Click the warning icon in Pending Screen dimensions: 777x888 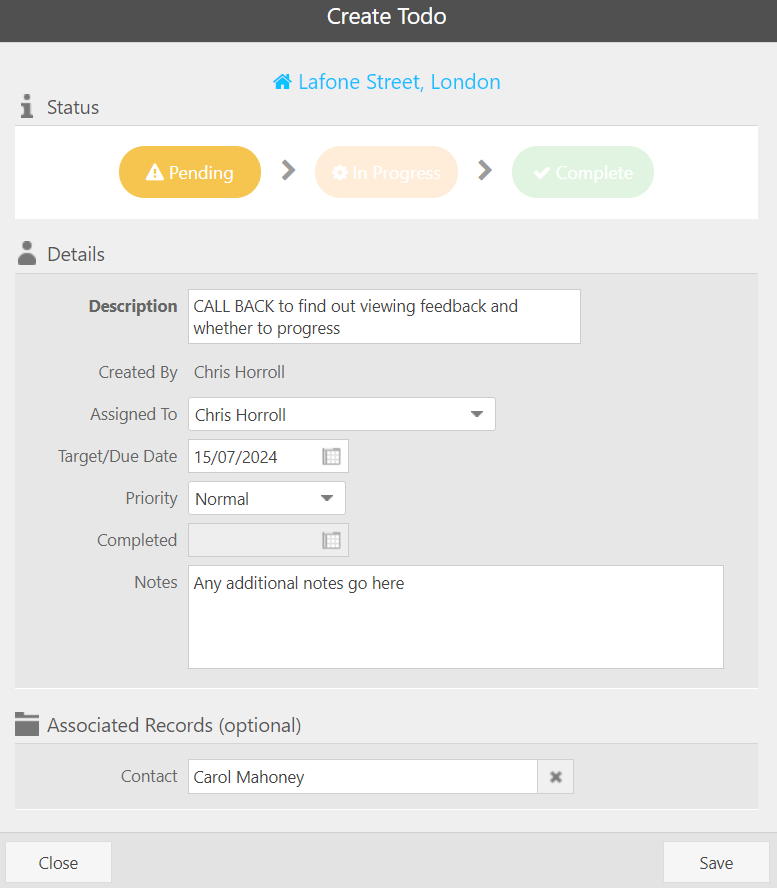(154, 172)
